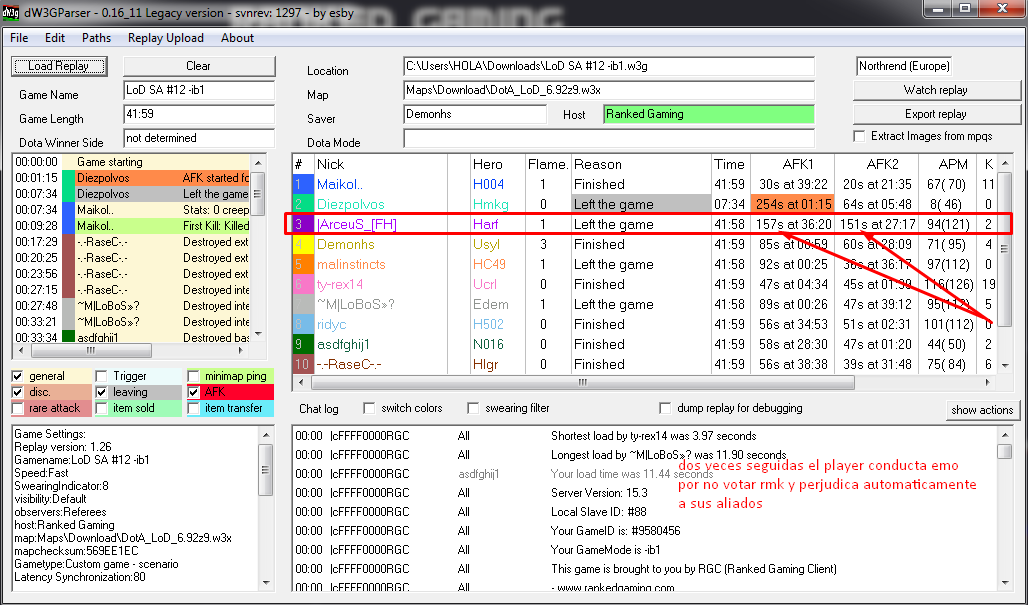Screen dimensions: 1028x605
Task: Click chat line 'Your GameID is: #9580456'
Action: click(615, 531)
